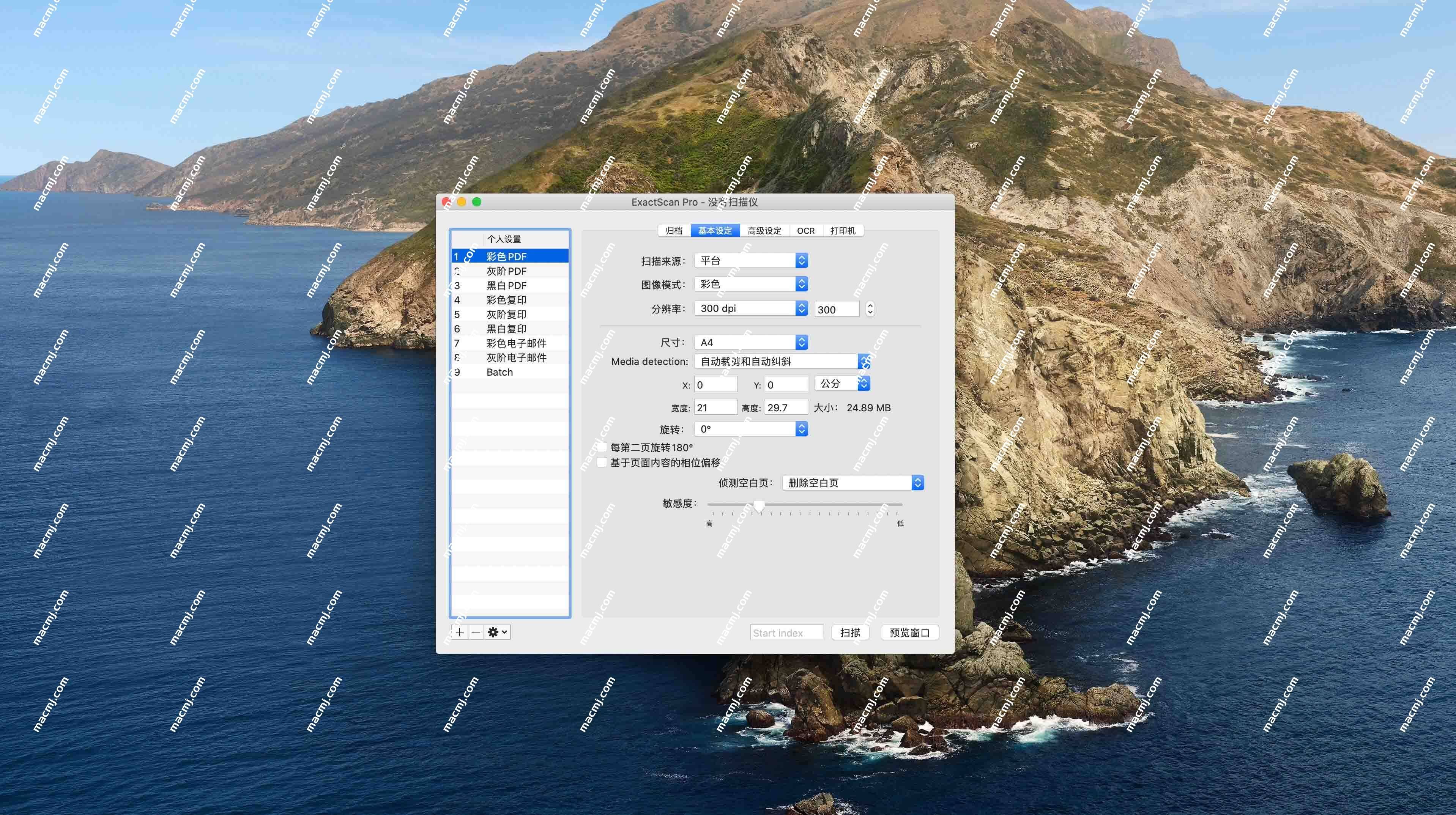Click the Start index input field

(x=786, y=633)
